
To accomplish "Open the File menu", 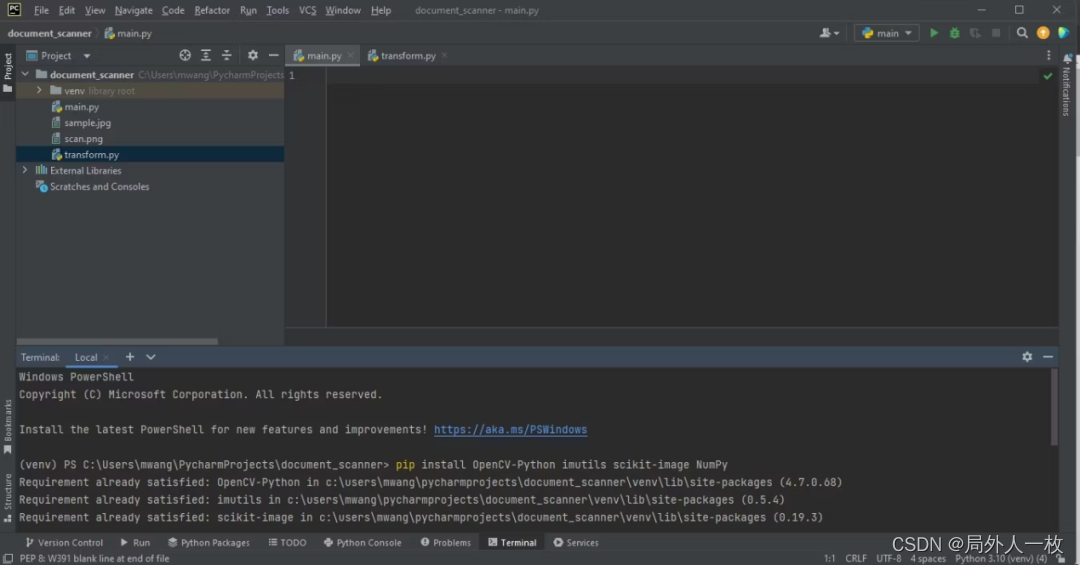I will pos(41,10).
